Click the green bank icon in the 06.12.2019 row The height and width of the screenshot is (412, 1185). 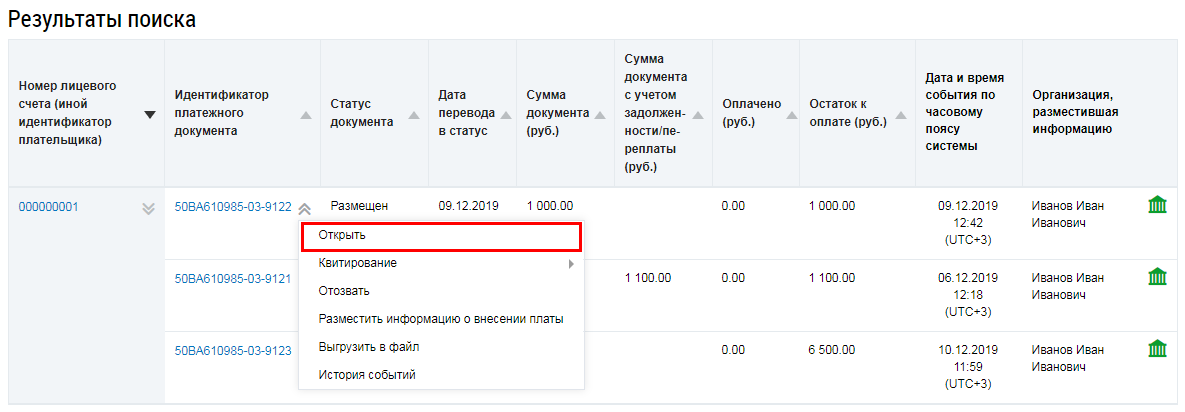[1157, 277]
